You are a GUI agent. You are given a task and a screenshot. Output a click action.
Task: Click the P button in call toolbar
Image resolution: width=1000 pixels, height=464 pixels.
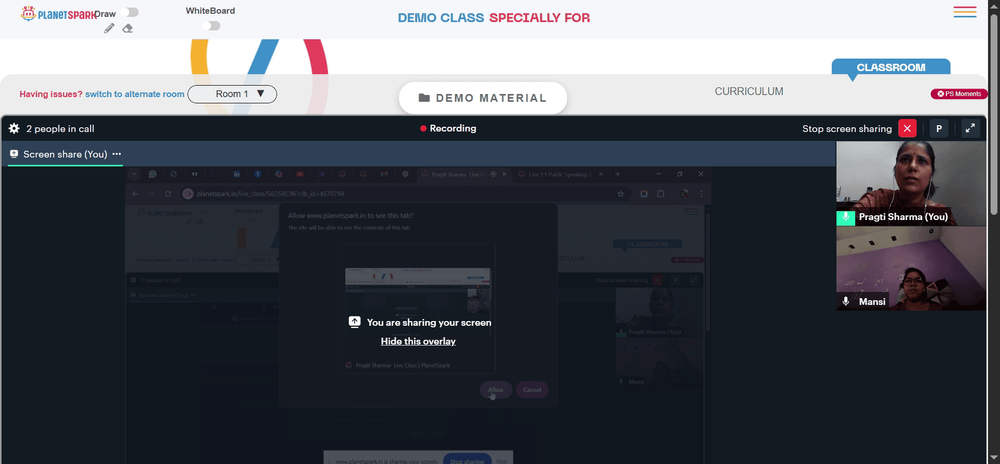pyautogui.click(x=939, y=128)
